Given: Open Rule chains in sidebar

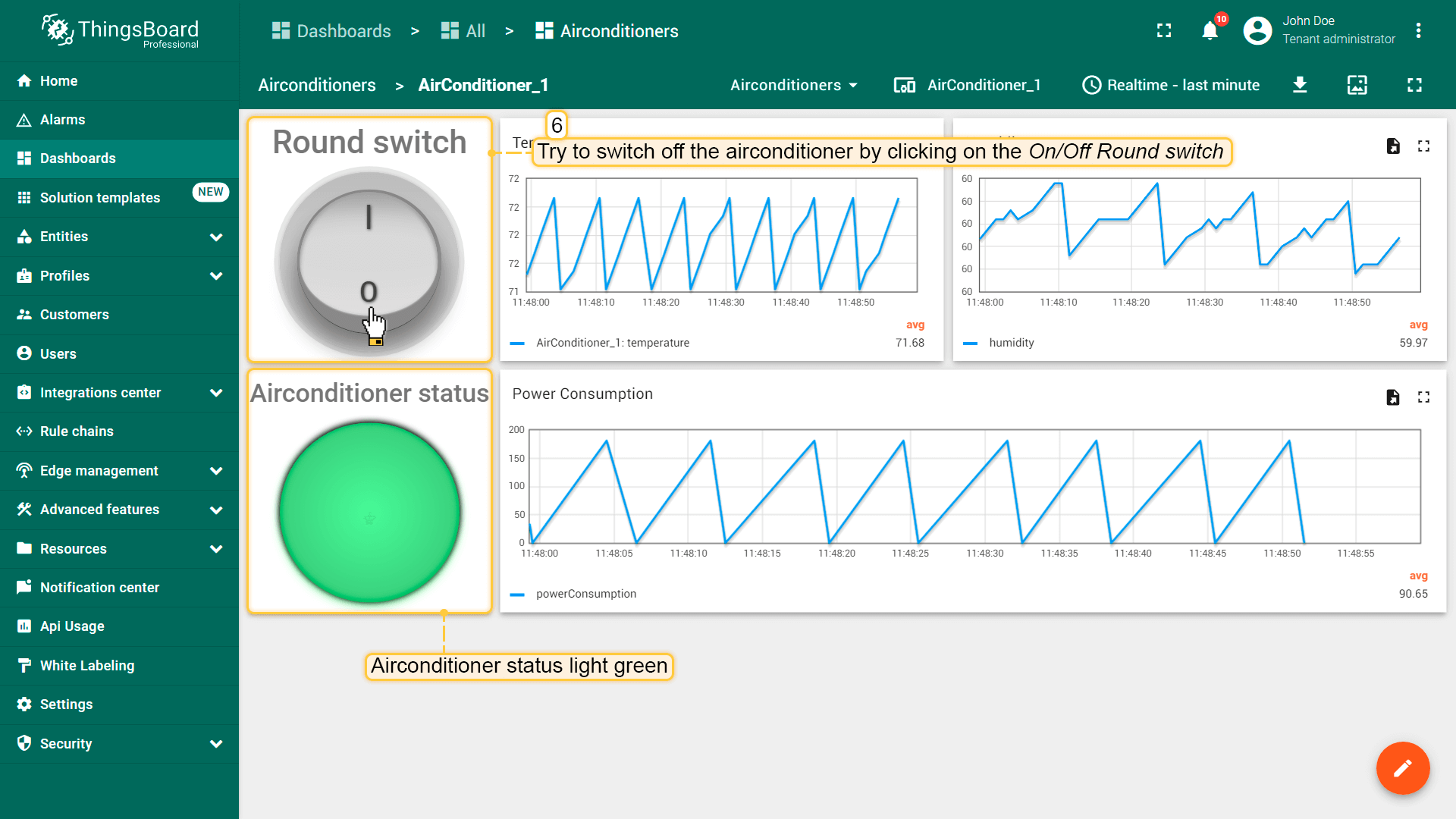Looking at the screenshot, I should tap(77, 431).
